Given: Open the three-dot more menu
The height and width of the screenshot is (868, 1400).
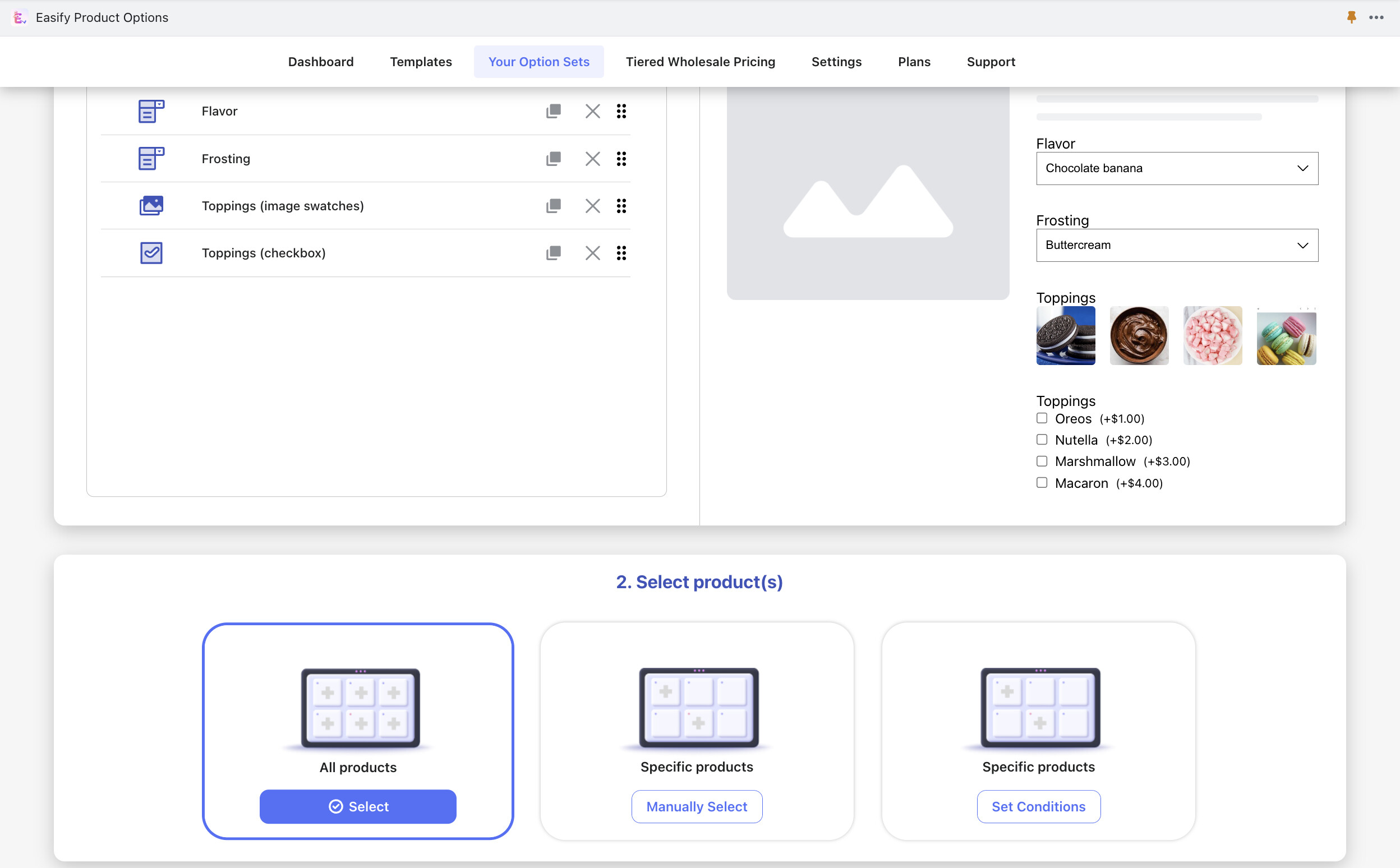Looking at the screenshot, I should tap(1376, 17).
